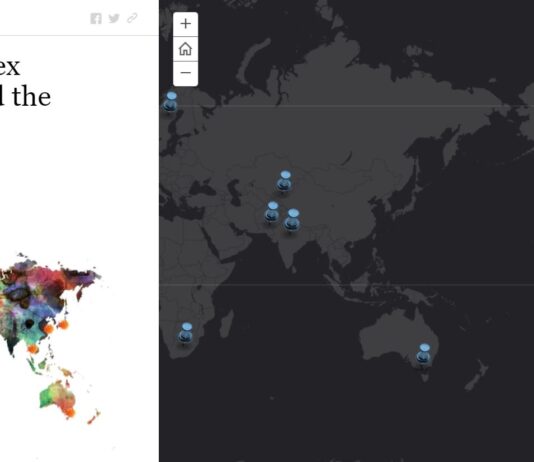Share the story on Facebook

coord(96,18)
